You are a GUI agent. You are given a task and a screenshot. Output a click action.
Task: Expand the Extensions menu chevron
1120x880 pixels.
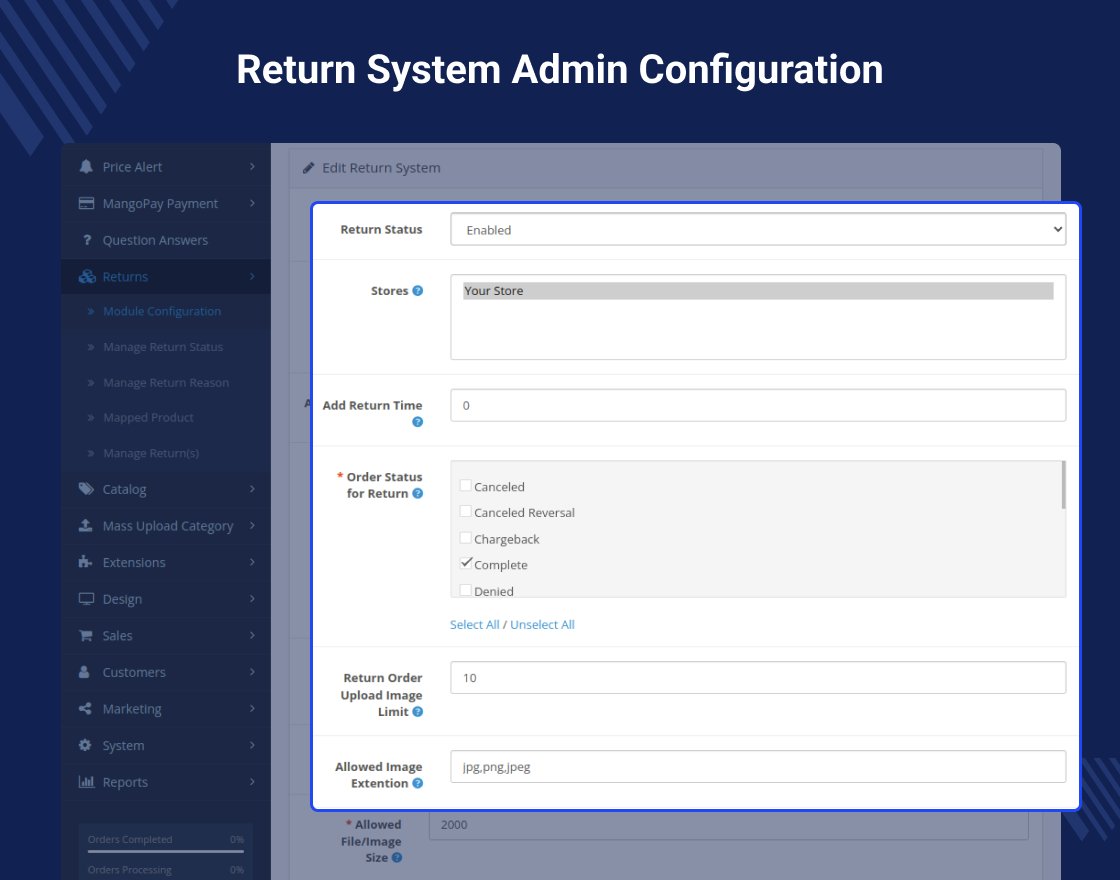point(252,562)
